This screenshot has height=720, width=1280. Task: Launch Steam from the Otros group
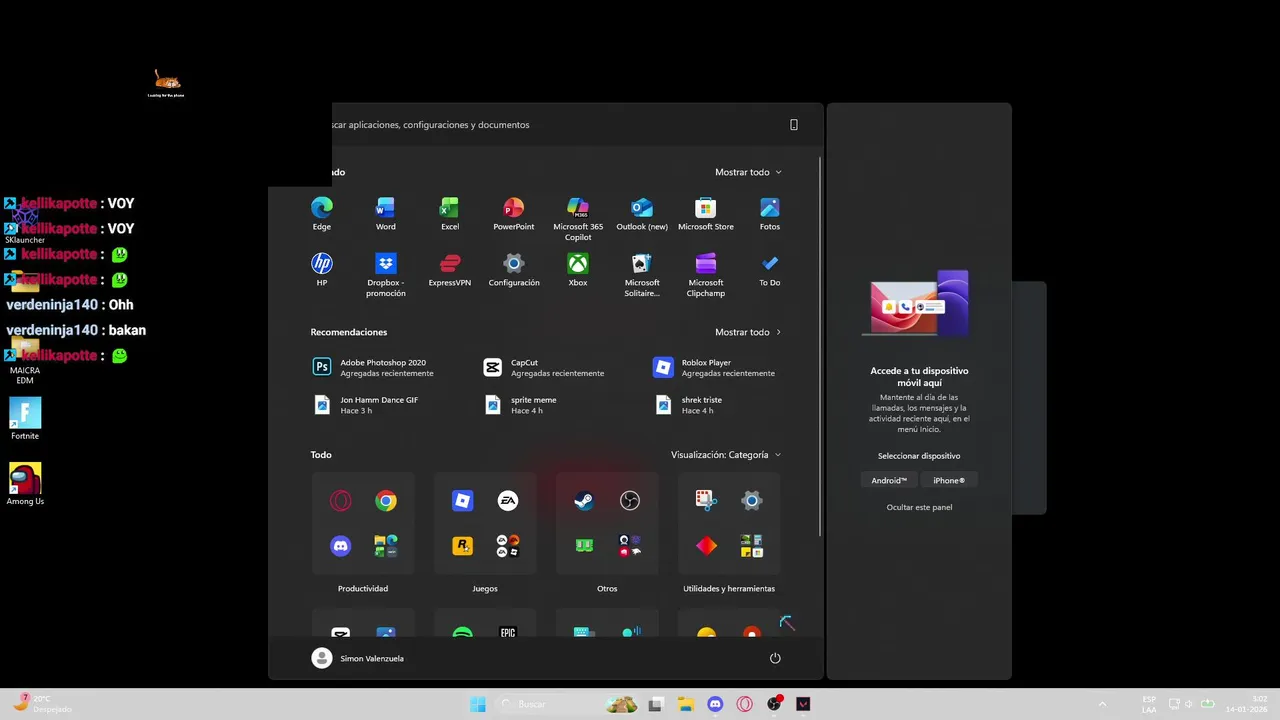click(584, 501)
